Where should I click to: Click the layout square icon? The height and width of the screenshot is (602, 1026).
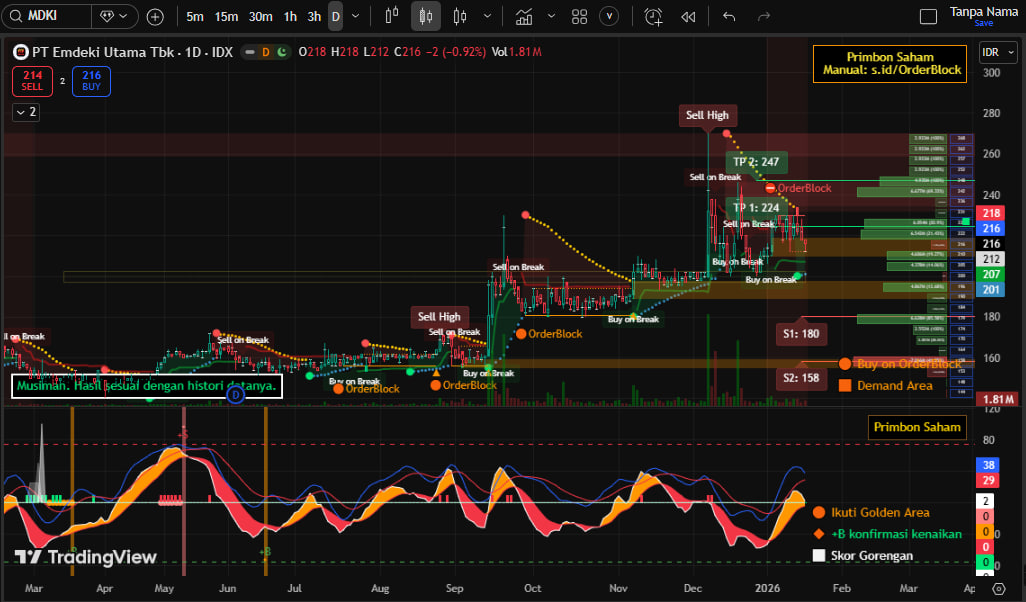point(928,16)
